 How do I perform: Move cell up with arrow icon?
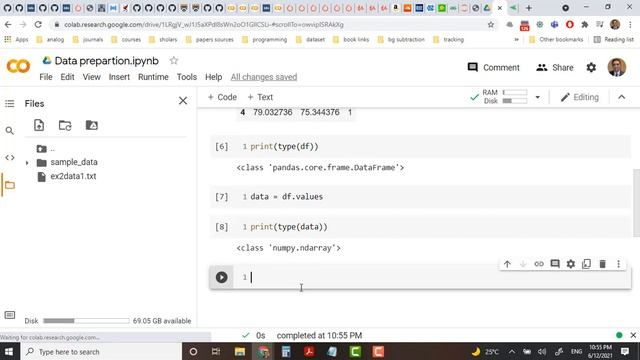(507, 264)
